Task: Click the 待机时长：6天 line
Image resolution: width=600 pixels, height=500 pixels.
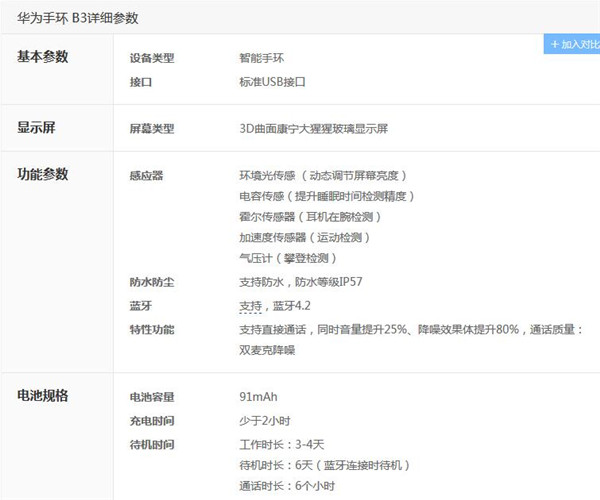Action: coord(324,465)
